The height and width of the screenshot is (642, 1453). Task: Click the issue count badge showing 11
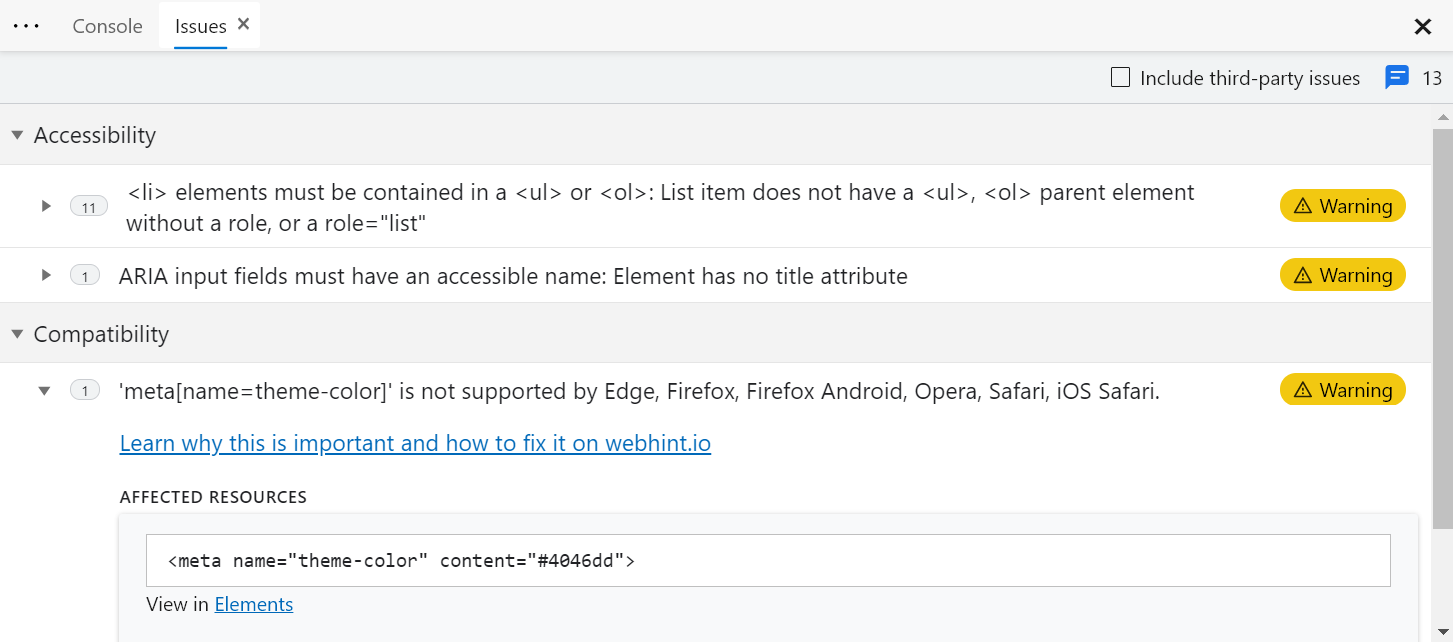(x=88, y=206)
